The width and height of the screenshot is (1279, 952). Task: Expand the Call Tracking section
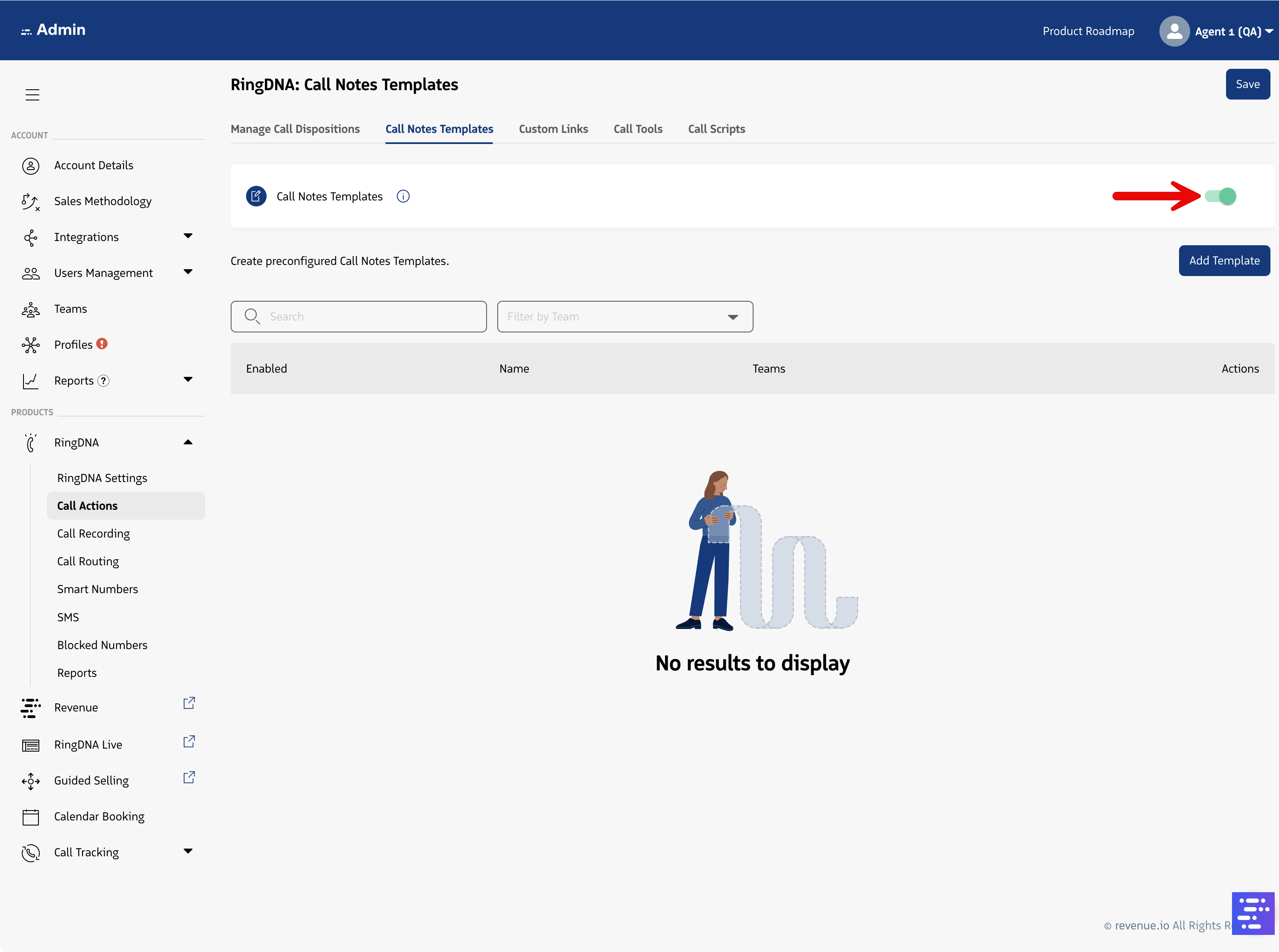pyautogui.click(x=188, y=851)
